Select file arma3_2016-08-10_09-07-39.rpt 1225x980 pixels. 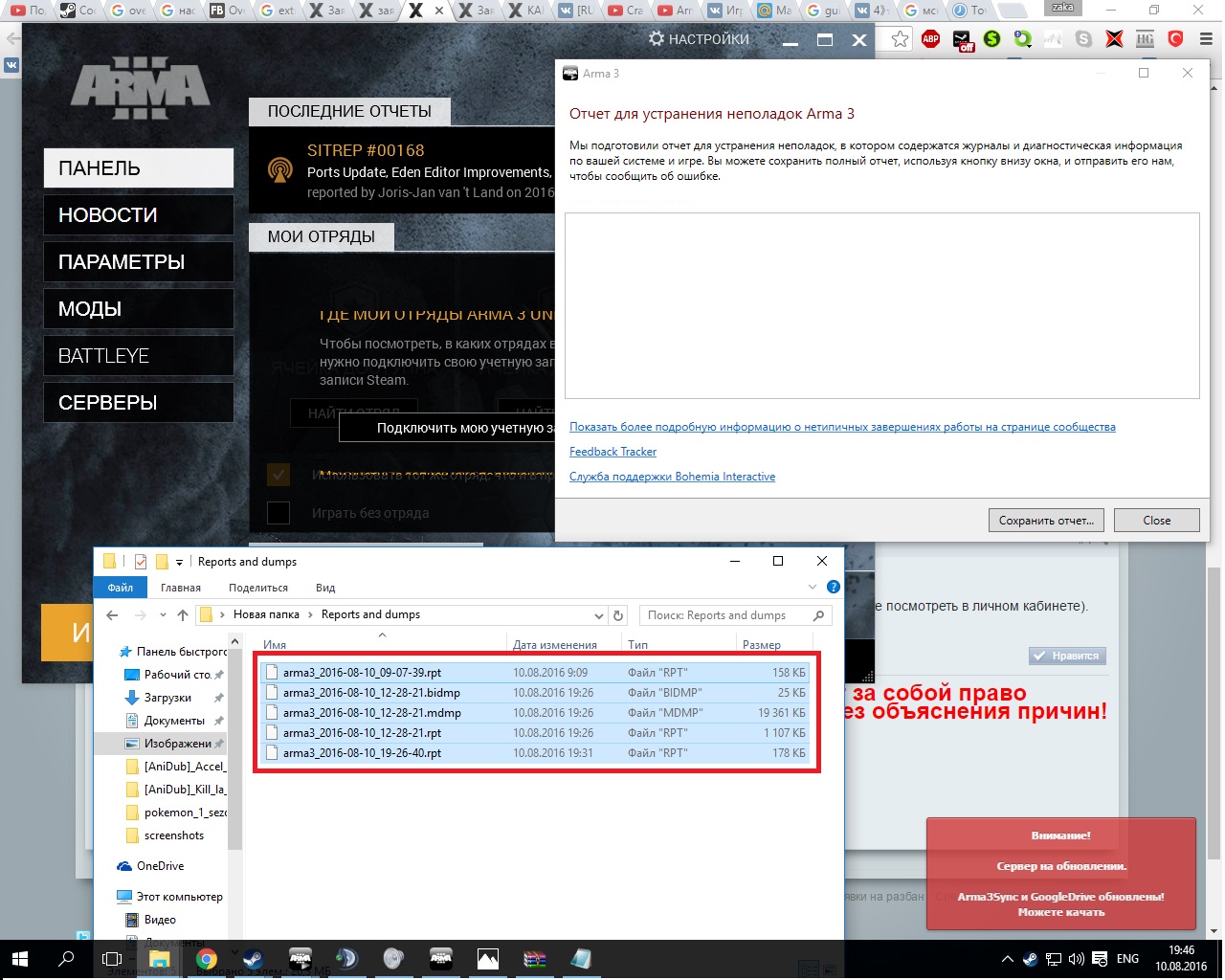click(x=536, y=673)
